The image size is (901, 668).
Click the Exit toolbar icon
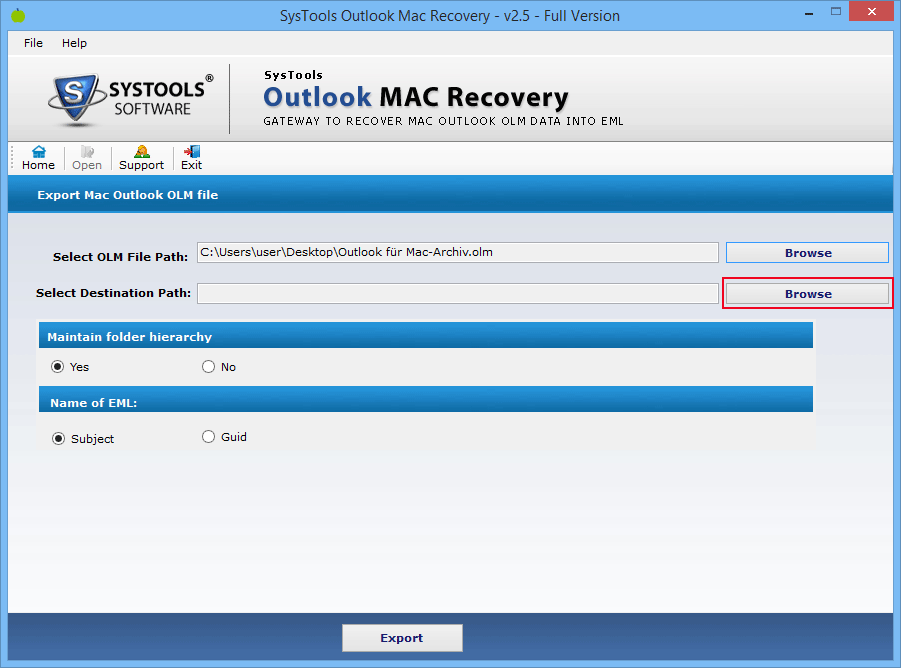(191, 158)
